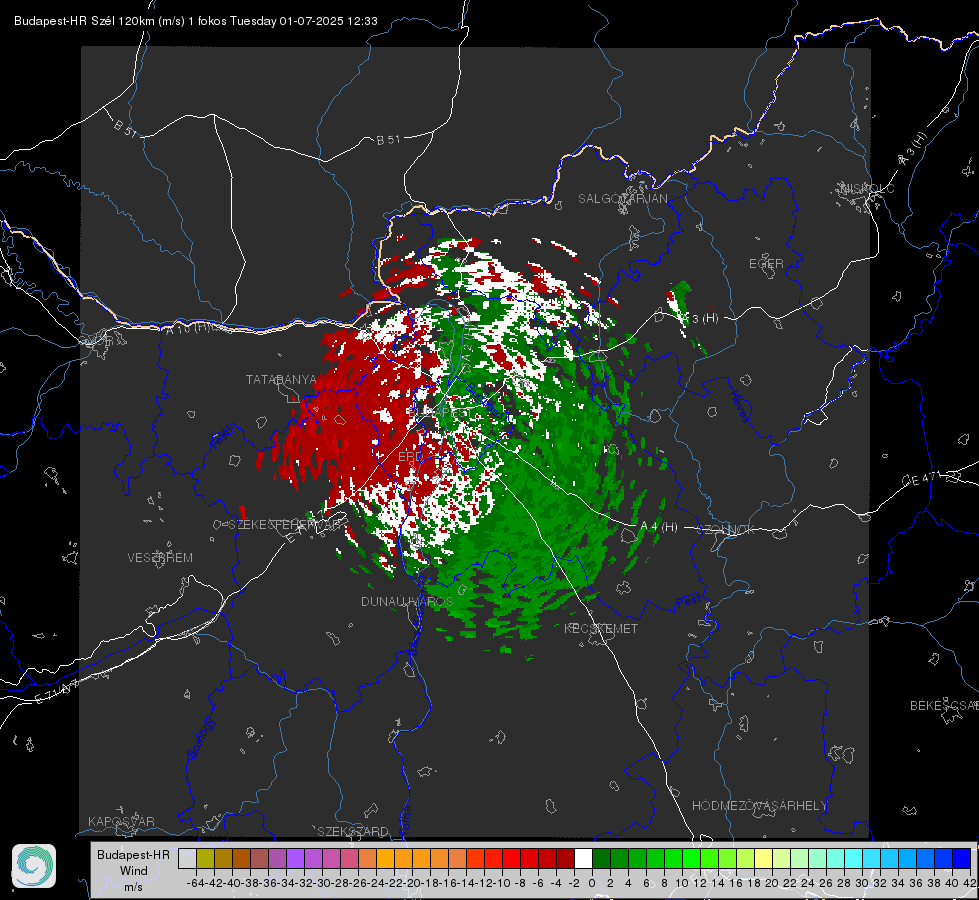Click the KAPOSVÁR city label

coord(121,821)
